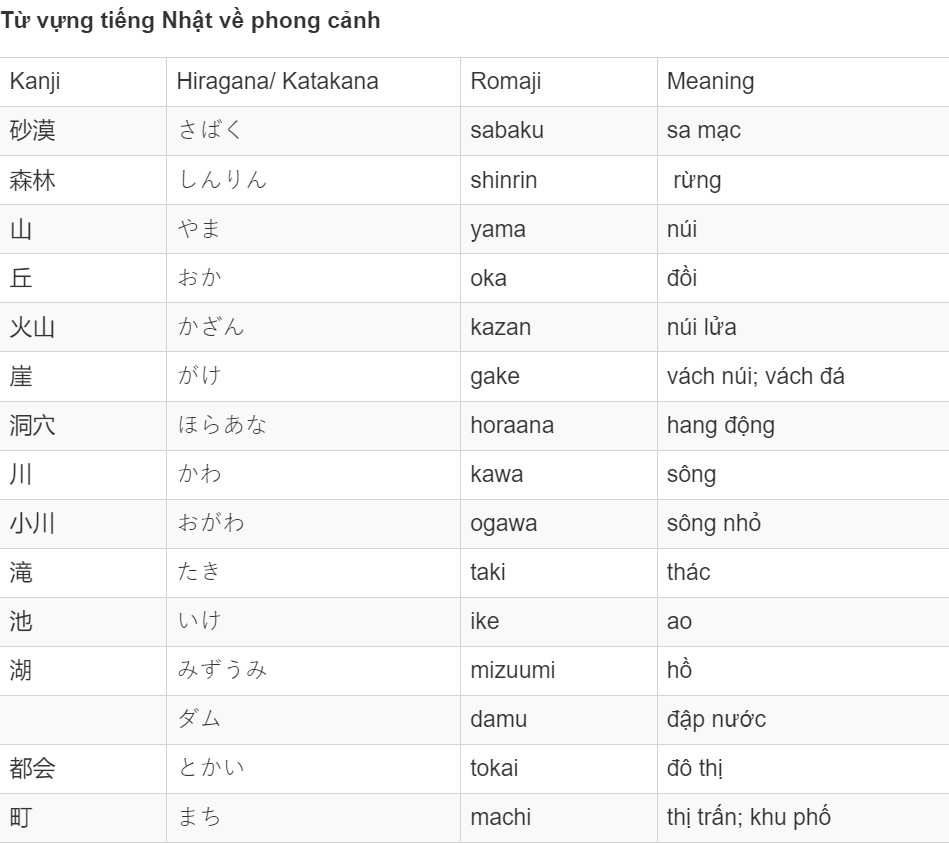Click the romaji word 'kazan'

pos(501,327)
